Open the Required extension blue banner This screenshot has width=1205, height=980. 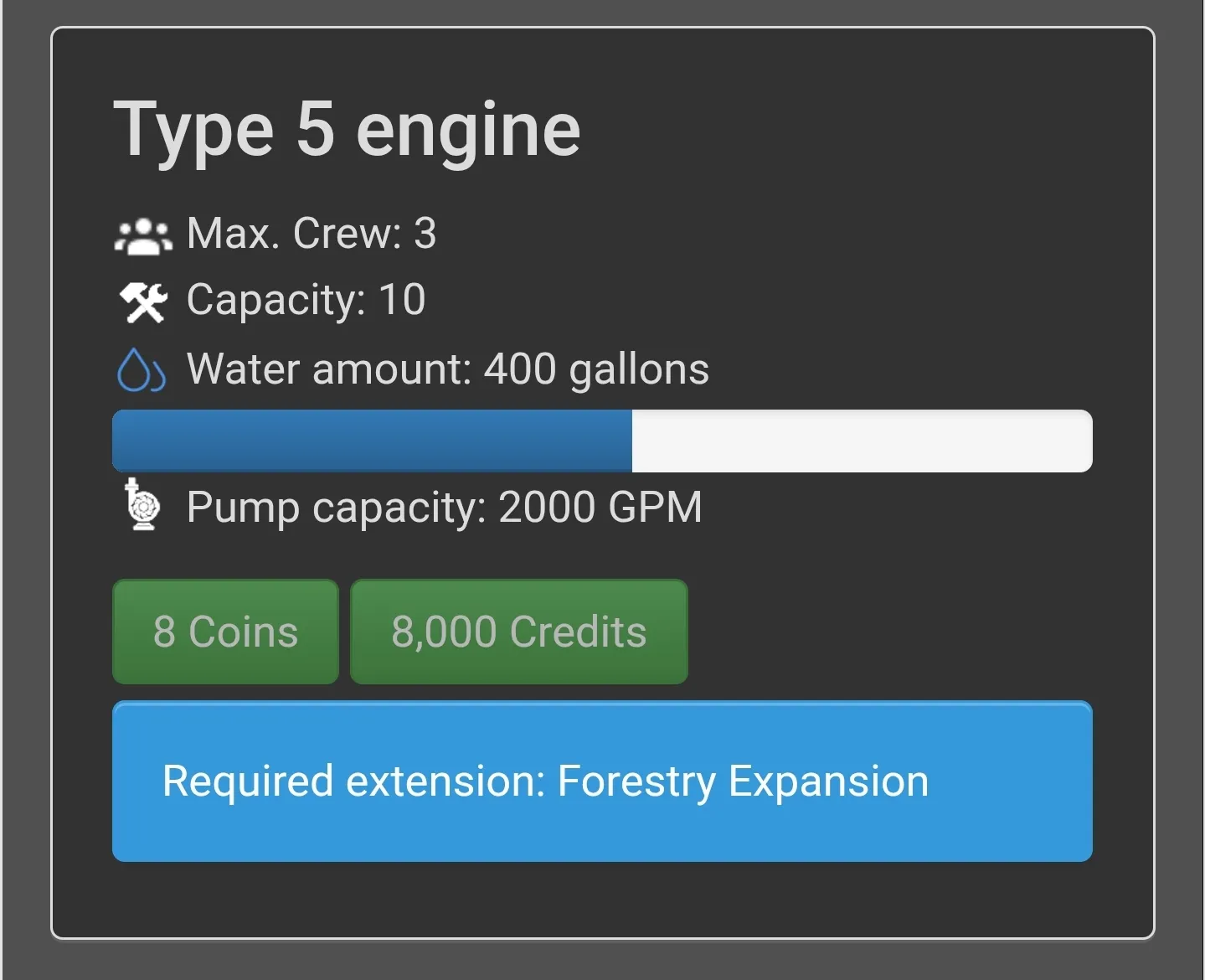(602, 781)
